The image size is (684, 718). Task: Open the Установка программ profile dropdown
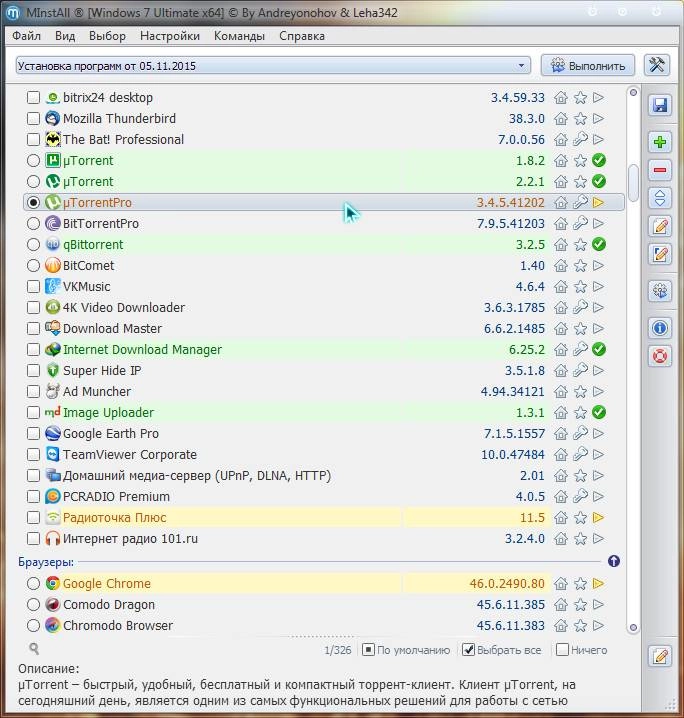click(273, 65)
